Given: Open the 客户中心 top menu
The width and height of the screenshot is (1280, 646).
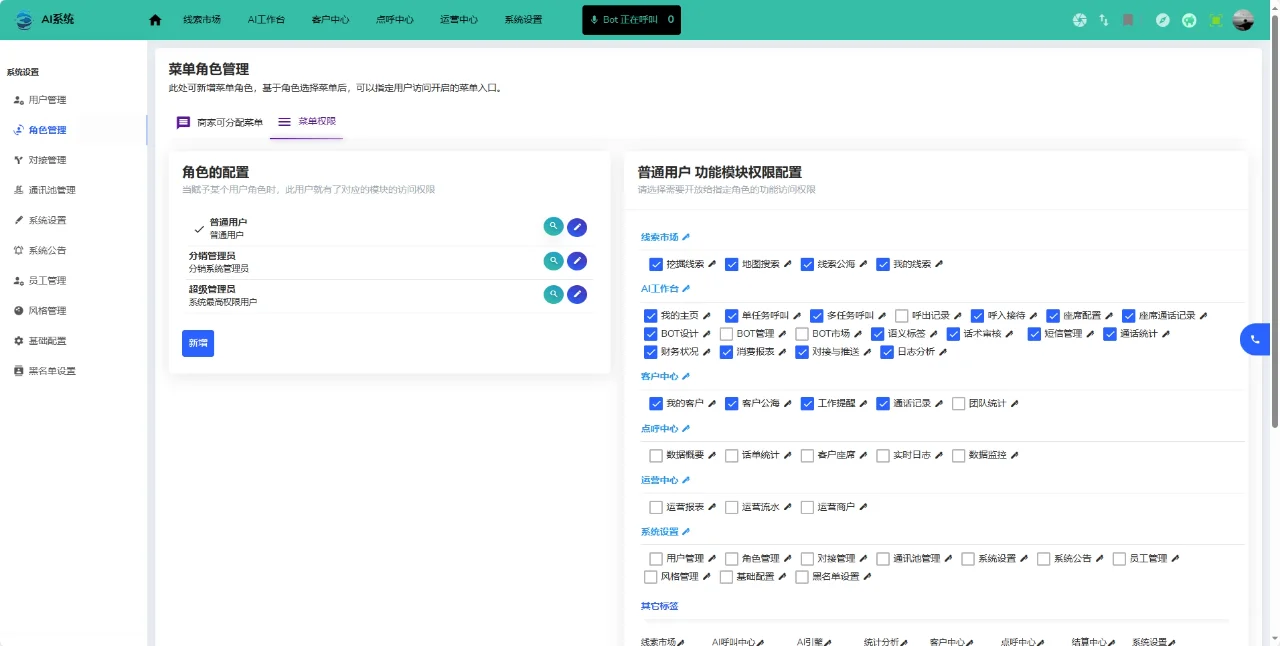Looking at the screenshot, I should (x=330, y=20).
